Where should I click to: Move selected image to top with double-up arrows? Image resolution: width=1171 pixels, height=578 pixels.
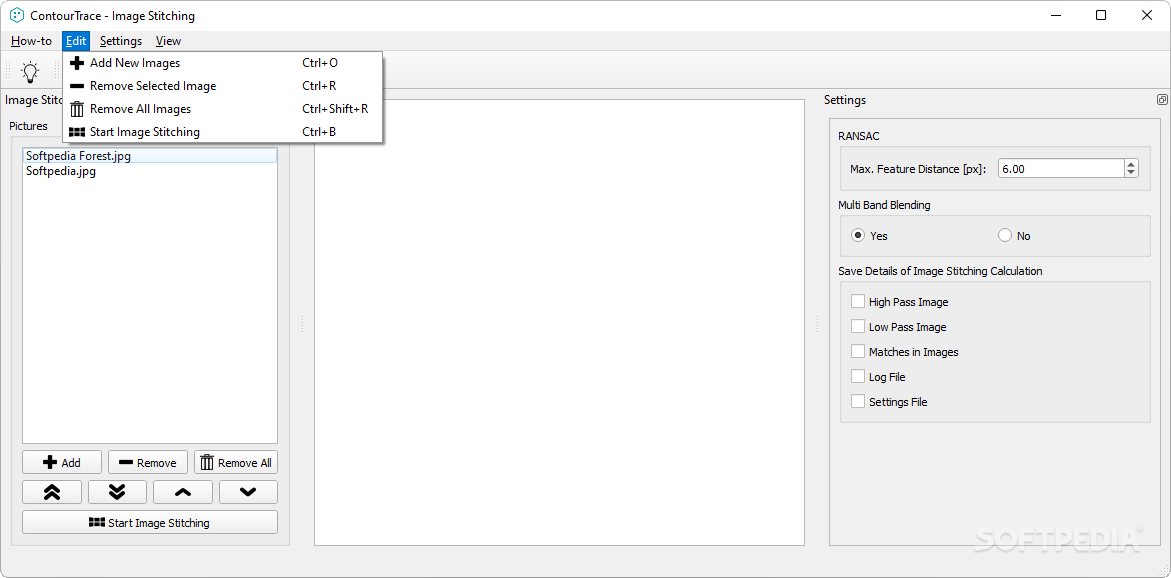pyautogui.click(x=52, y=492)
